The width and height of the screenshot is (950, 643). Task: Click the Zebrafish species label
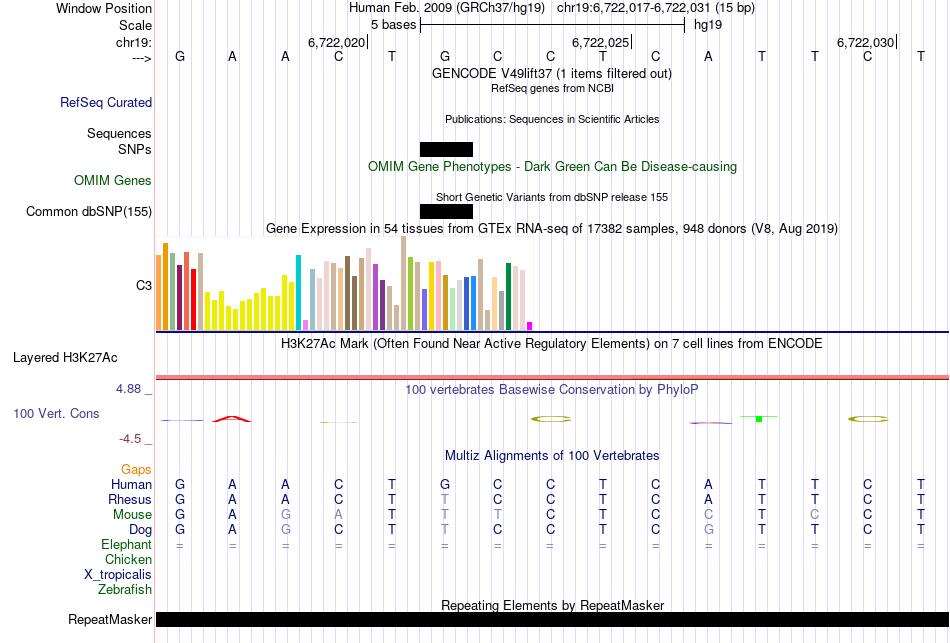[x=125, y=589]
